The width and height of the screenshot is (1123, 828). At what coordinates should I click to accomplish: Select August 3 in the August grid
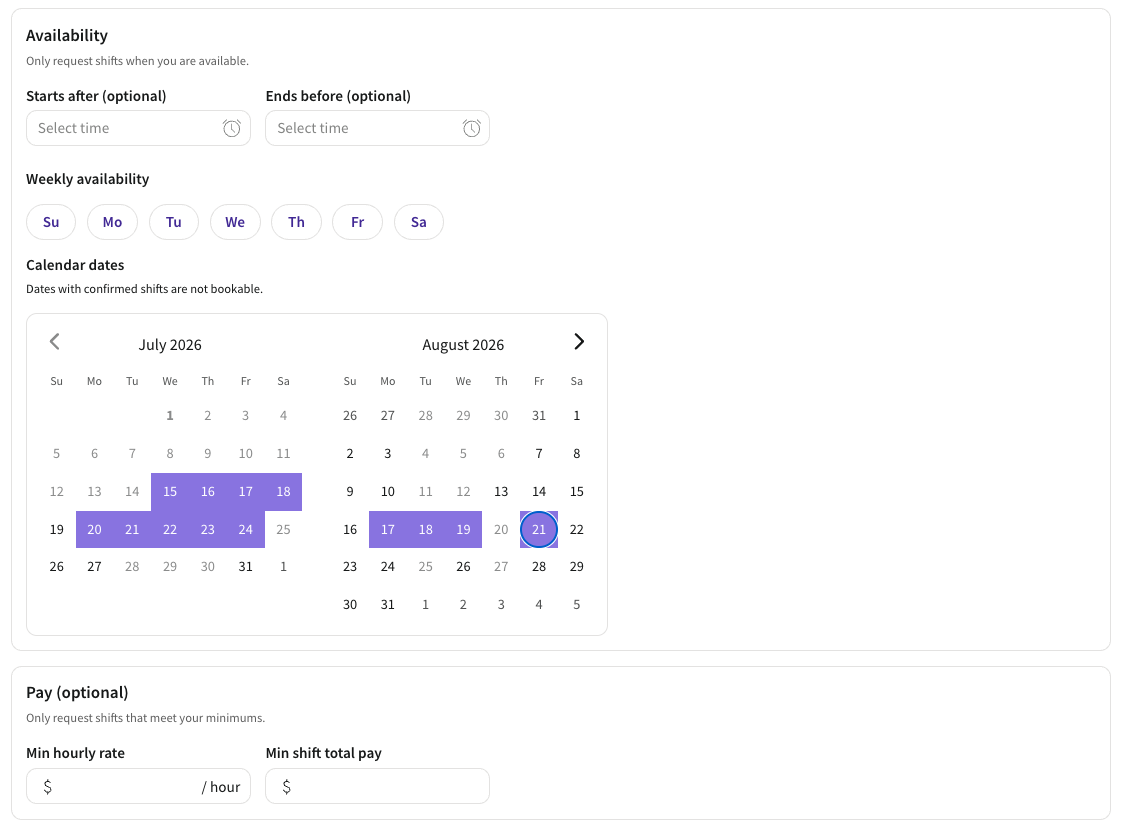point(387,453)
